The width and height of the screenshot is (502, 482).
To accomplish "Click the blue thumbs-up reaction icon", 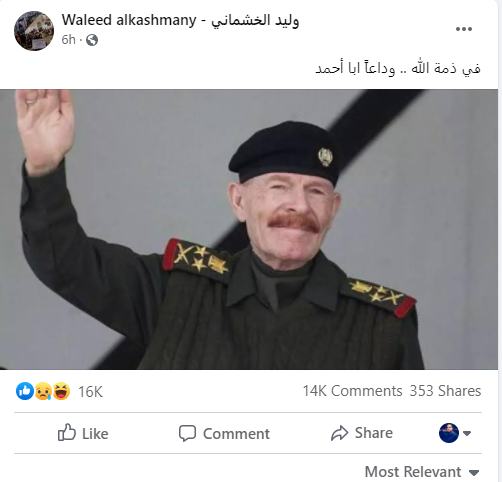I will 25,391.
